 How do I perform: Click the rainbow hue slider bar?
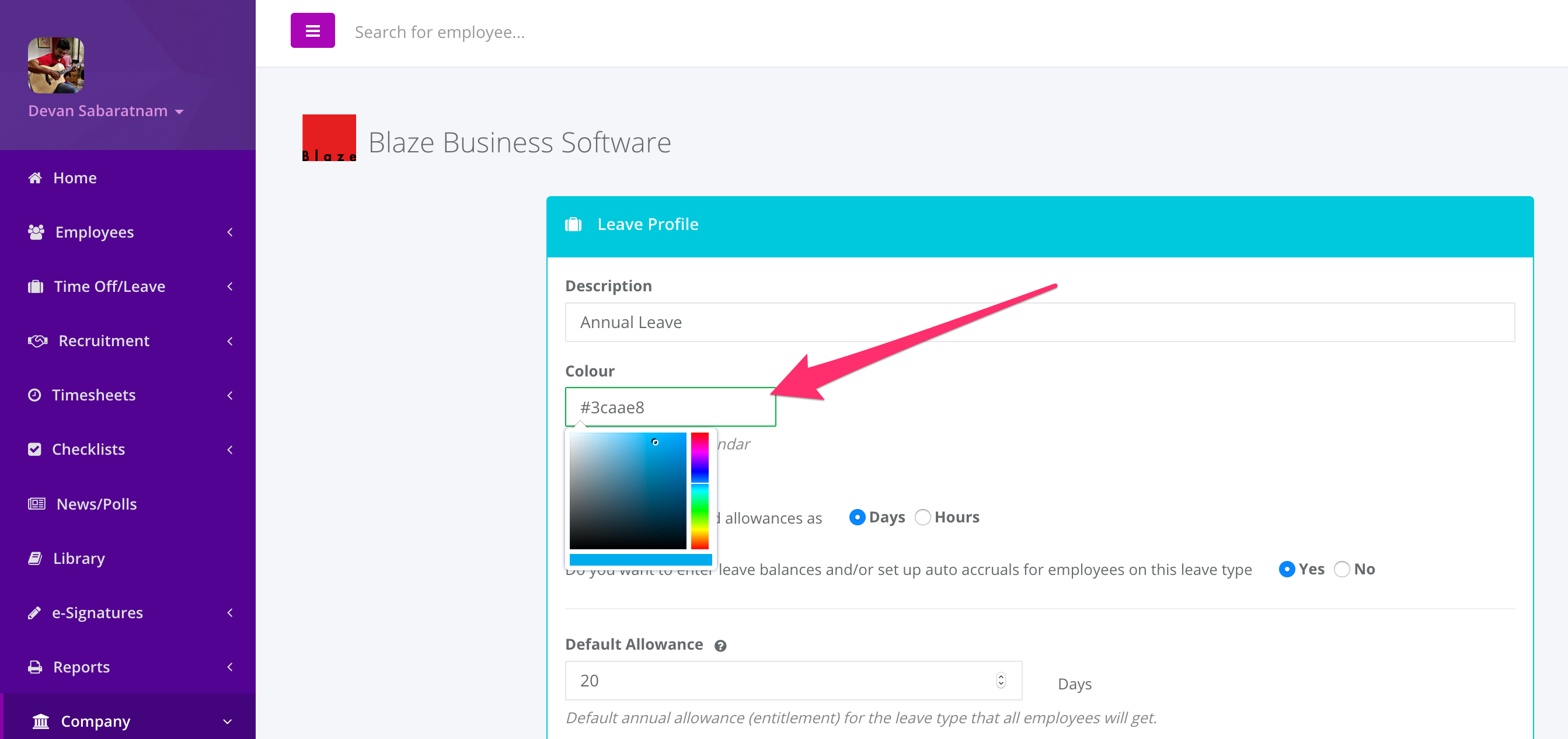(x=699, y=491)
